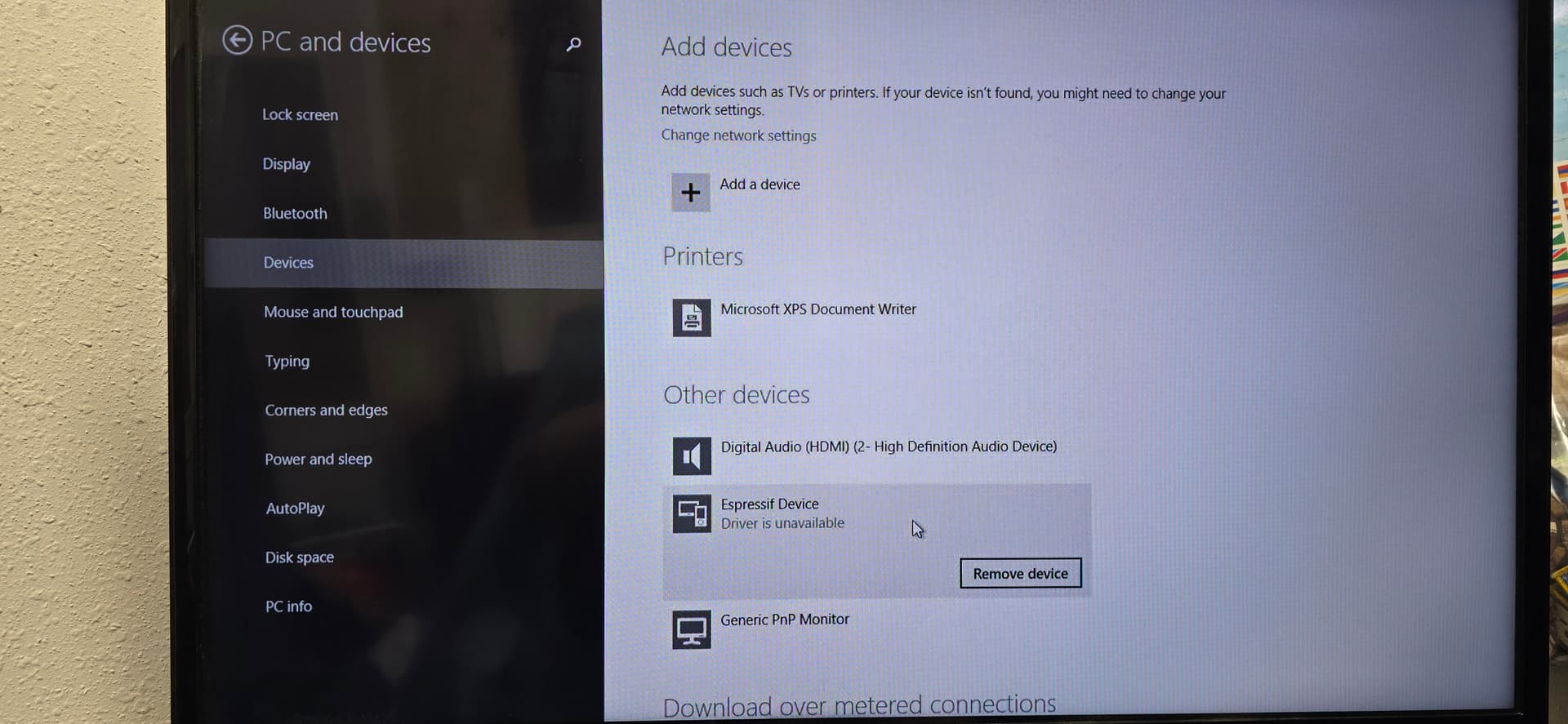The image size is (1568, 724).
Task: Open Mouse and touchpad settings
Action: pyautogui.click(x=333, y=312)
